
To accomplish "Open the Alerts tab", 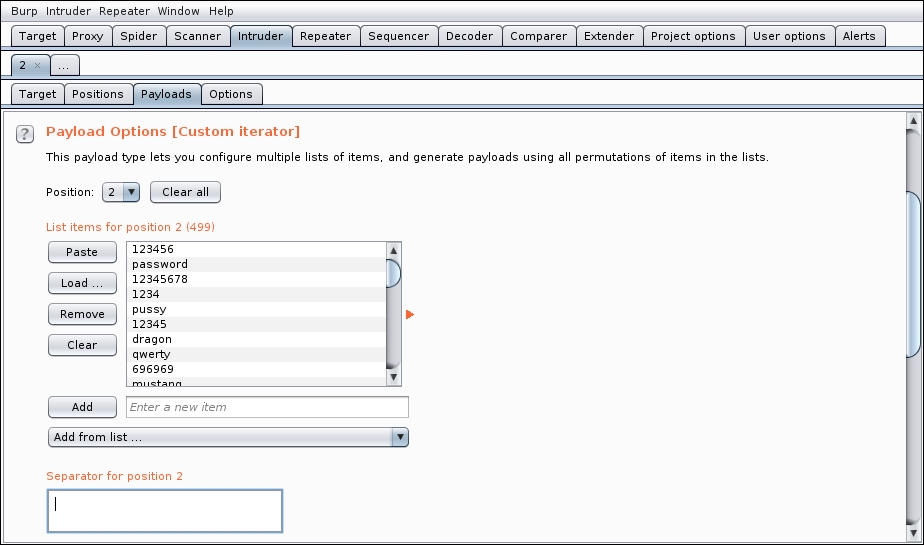I will pyautogui.click(x=859, y=36).
